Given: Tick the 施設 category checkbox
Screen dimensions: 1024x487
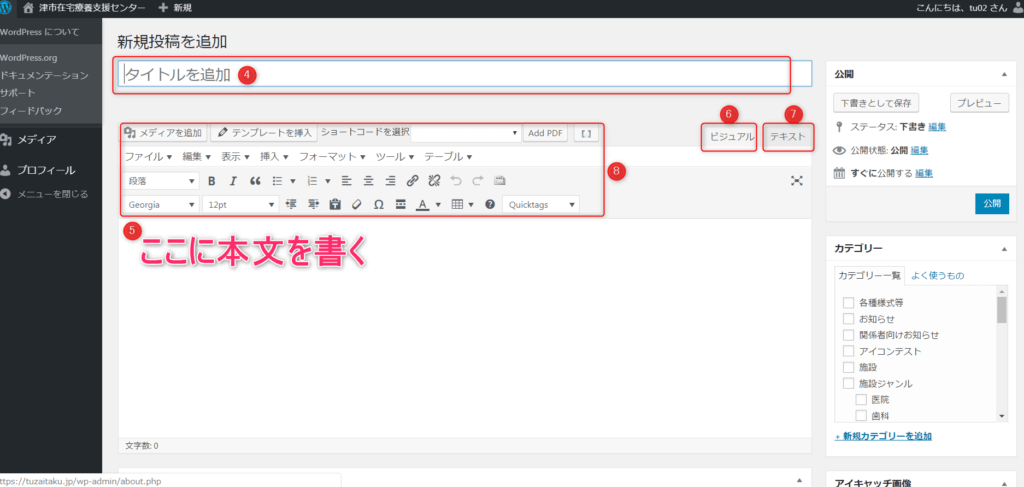Looking at the screenshot, I should [848, 367].
